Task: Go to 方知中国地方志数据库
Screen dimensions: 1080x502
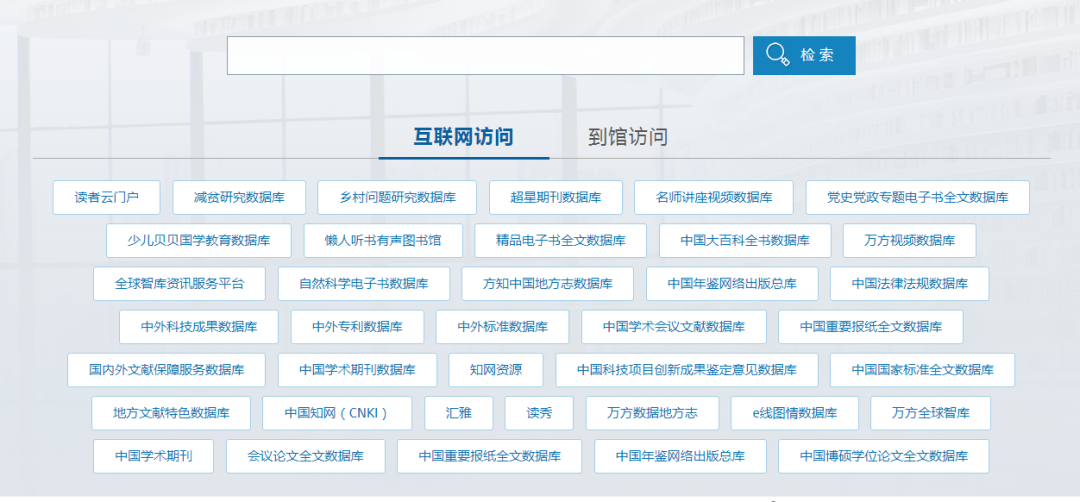Action: (548, 284)
